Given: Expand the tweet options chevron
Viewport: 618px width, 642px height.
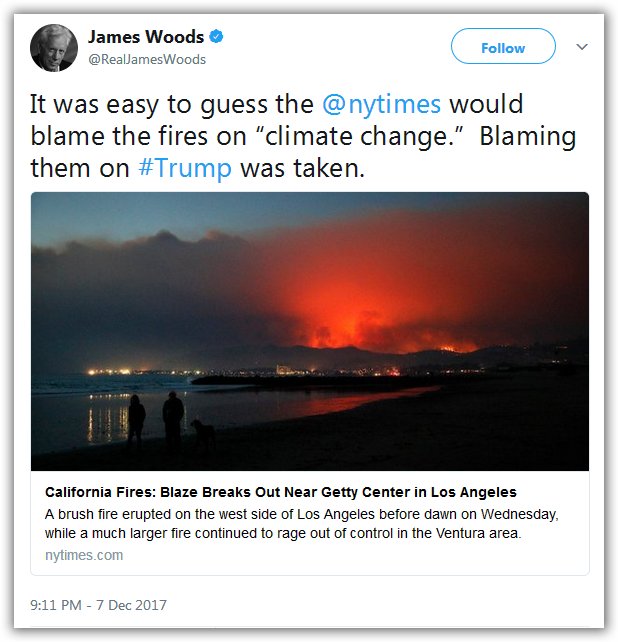Looking at the screenshot, I should click(x=582, y=47).
